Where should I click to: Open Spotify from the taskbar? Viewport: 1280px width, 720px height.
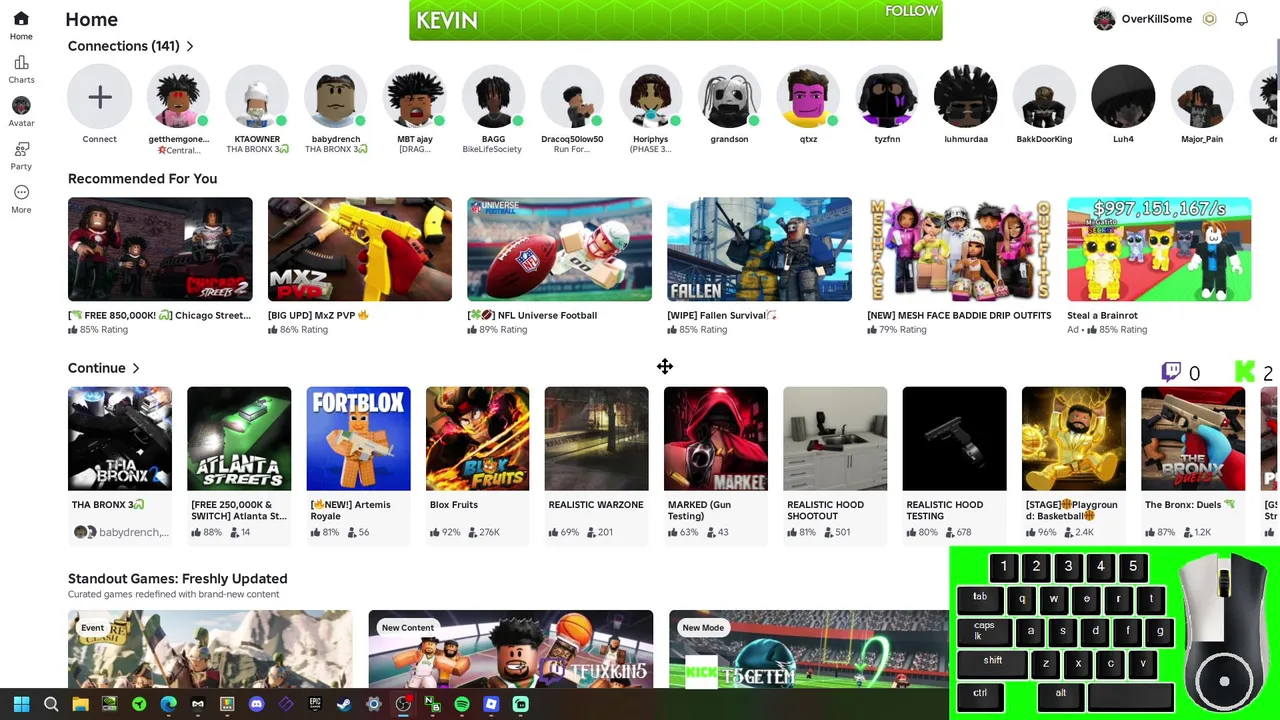coord(462,704)
